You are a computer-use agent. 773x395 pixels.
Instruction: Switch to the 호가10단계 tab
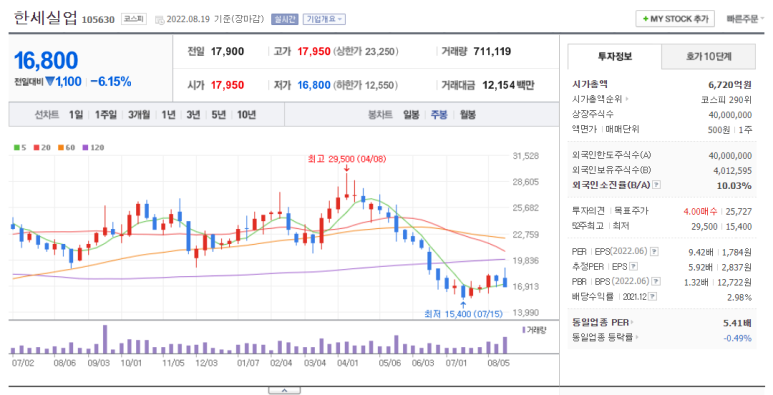click(x=708, y=56)
